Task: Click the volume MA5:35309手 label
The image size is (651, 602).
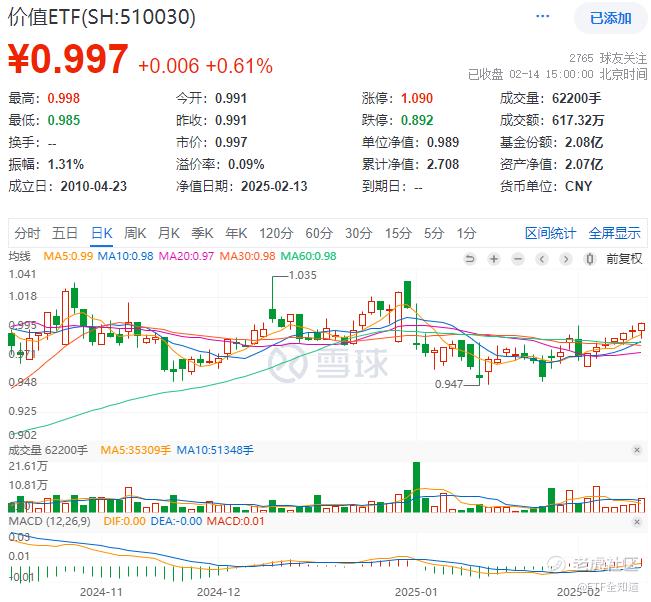Action: (135, 450)
